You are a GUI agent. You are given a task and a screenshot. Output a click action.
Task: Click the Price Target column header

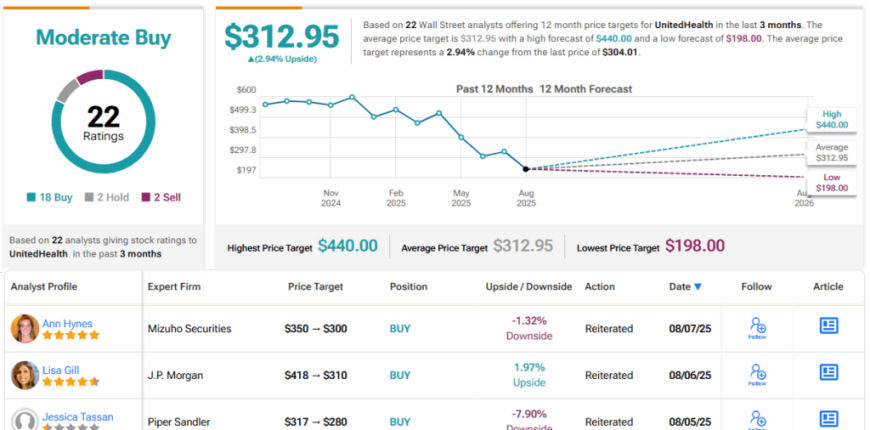coord(315,287)
